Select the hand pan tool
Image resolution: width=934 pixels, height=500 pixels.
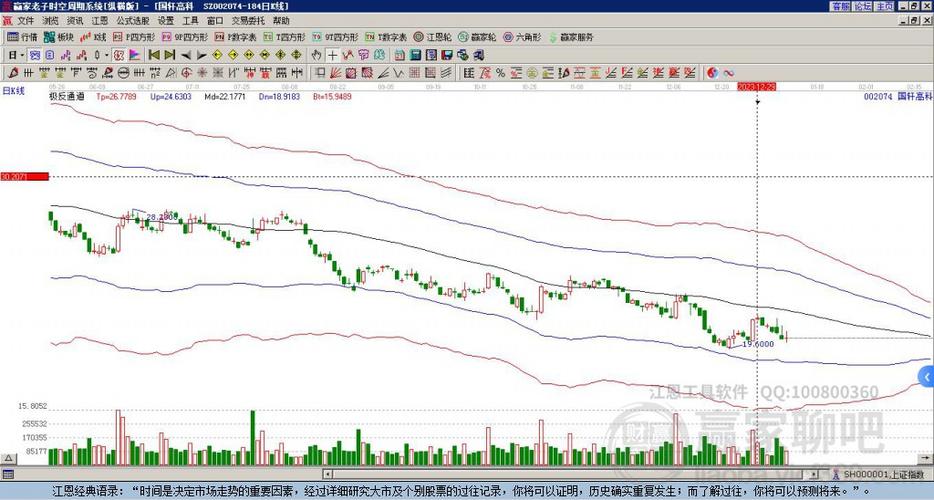317,55
